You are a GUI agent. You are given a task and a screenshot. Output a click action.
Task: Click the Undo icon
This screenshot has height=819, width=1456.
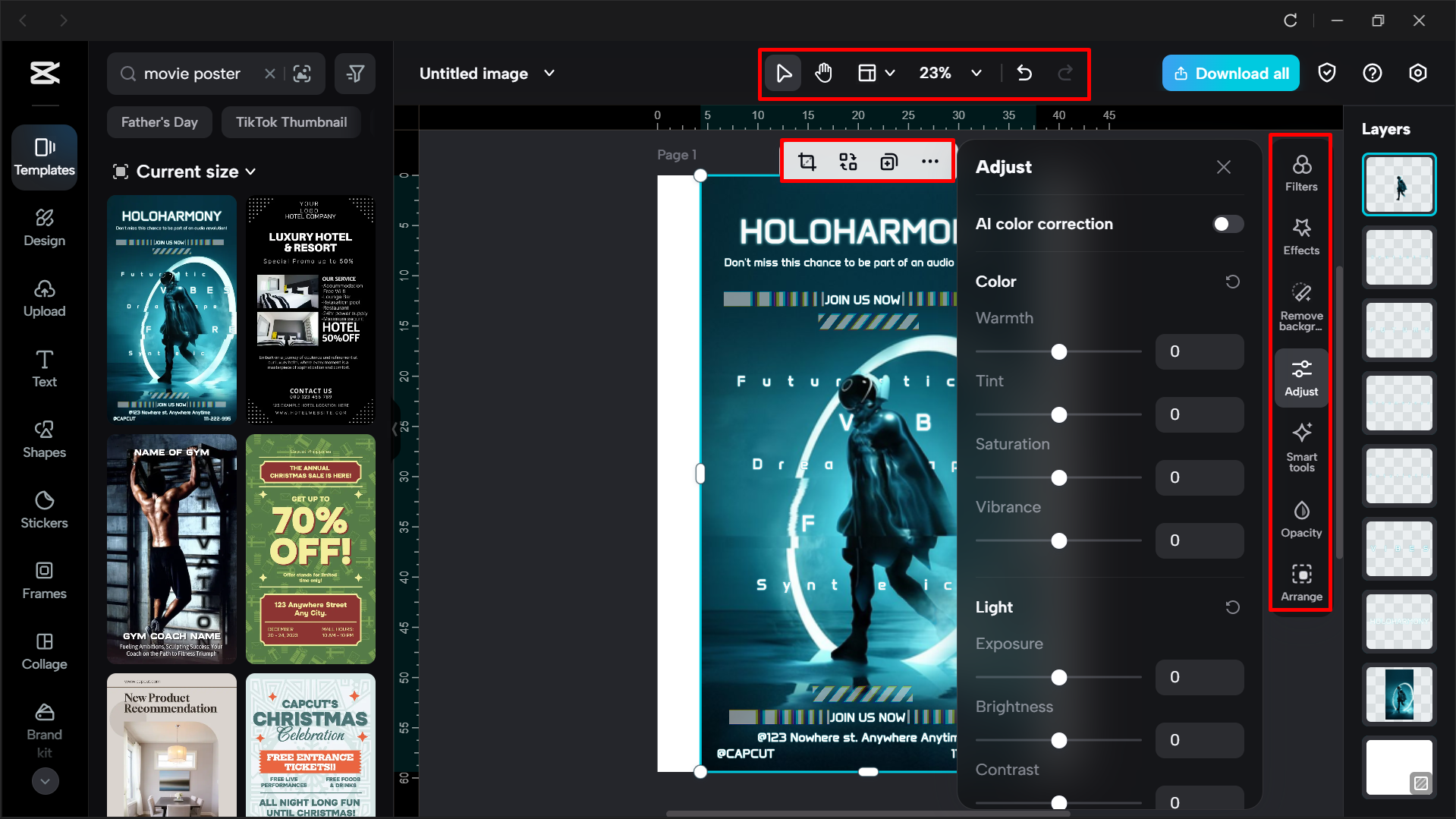click(x=1024, y=73)
